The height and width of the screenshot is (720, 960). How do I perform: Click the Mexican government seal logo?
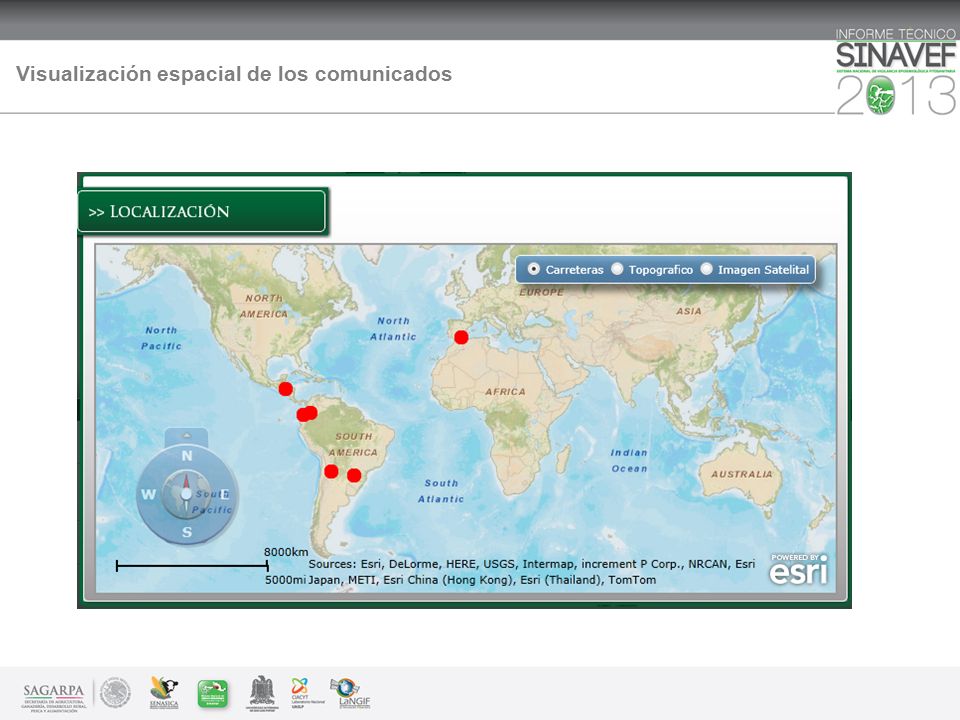[115, 693]
